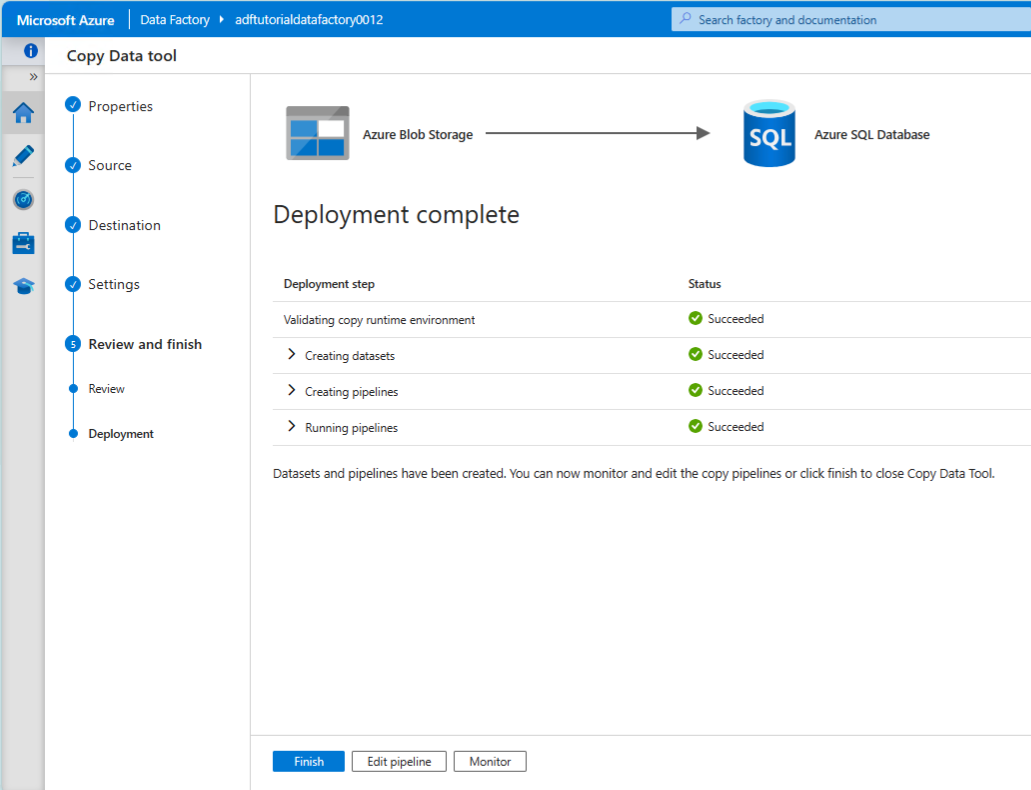This screenshot has height=790, width=1031.
Task: Click the Source step checkmark circle
Action: coord(73,164)
